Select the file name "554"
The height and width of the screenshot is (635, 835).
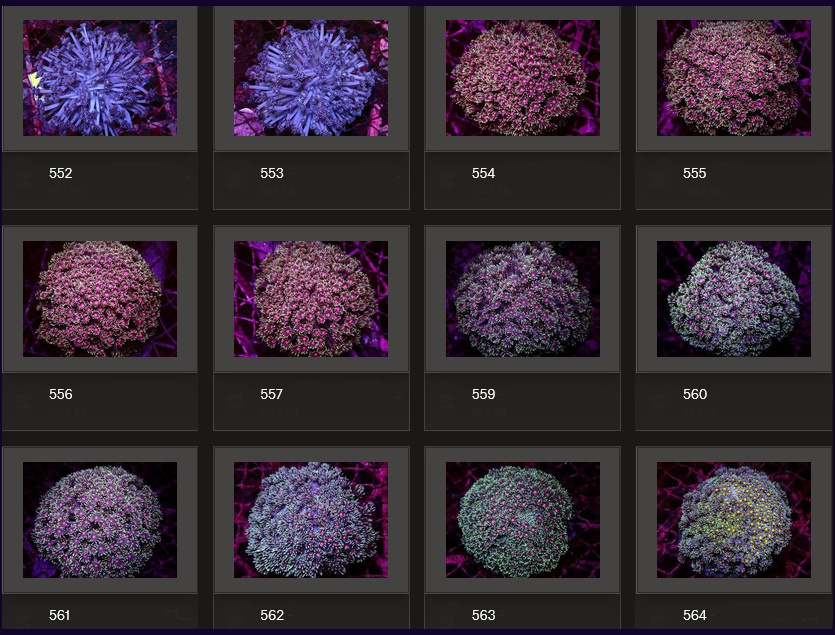(x=483, y=173)
